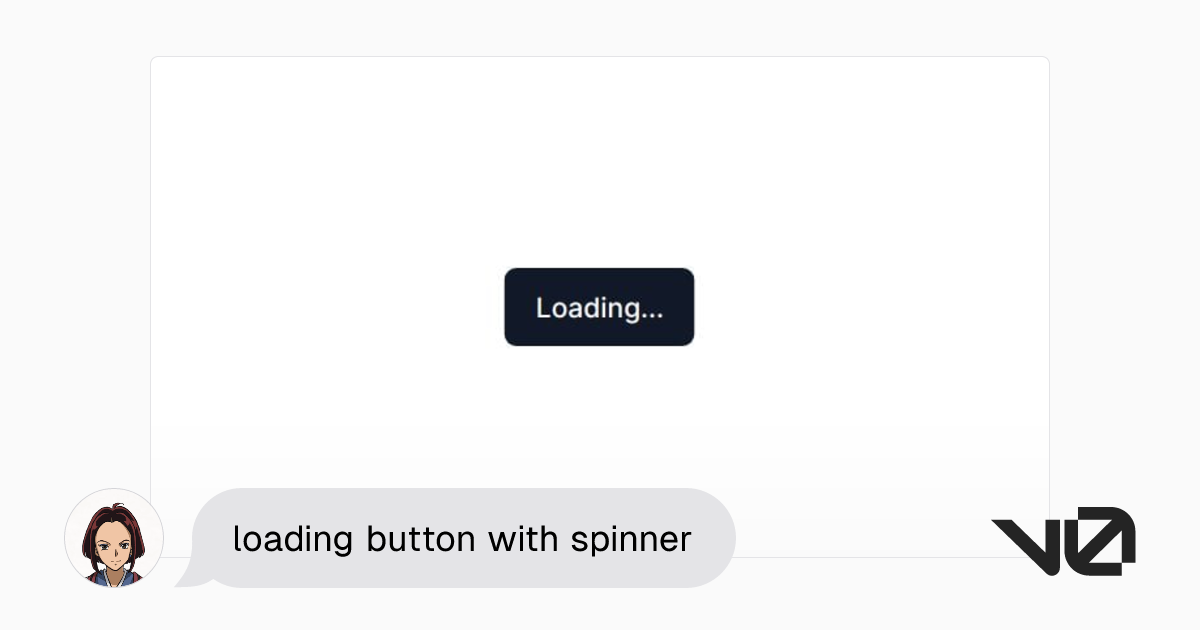Image resolution: width=1200 pixels, height=630 pixels.
Task: Select the text 'loading button with spinner'
Action: (x=462, y=539)
